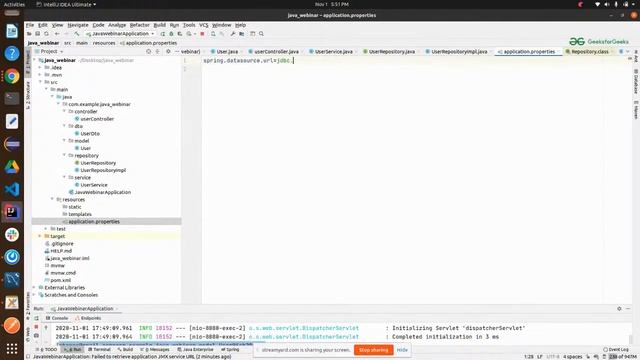Select UserRepositoryImpl in the project tree

click(103, 170)
